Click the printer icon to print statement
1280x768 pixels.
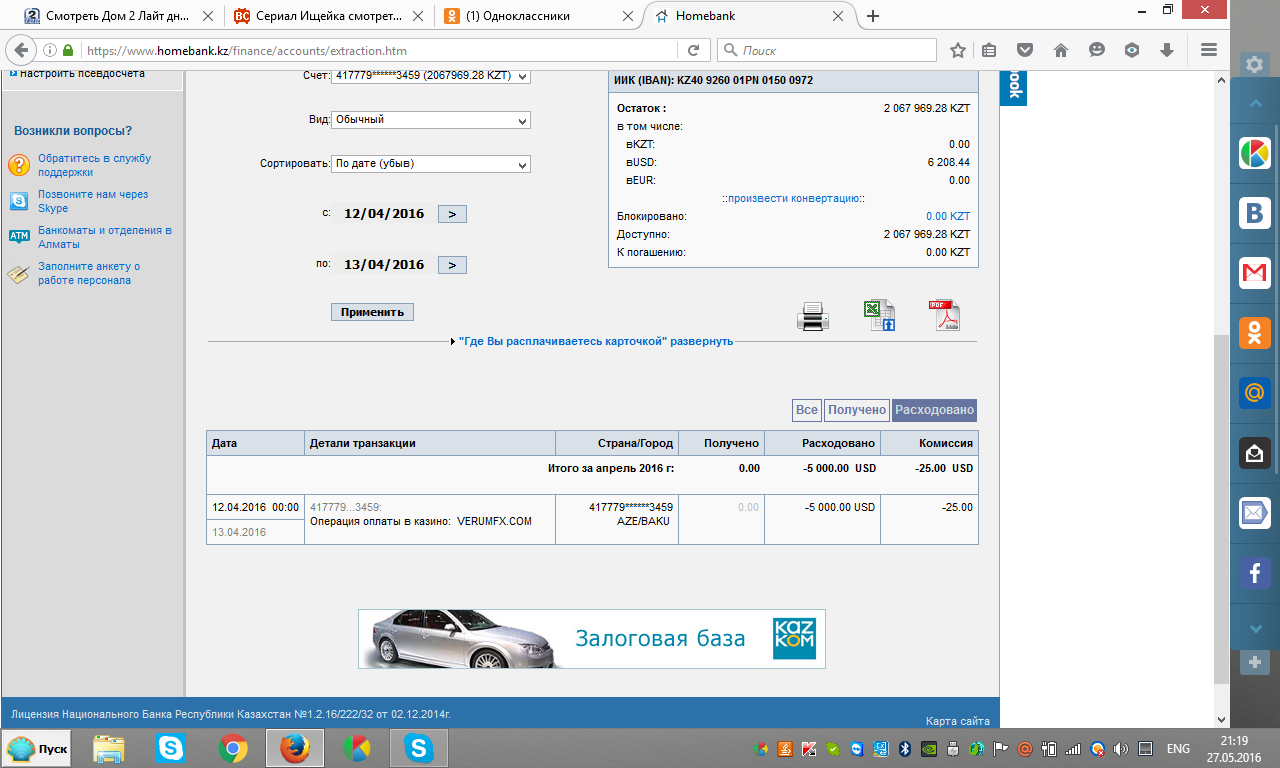pos(812,316)
